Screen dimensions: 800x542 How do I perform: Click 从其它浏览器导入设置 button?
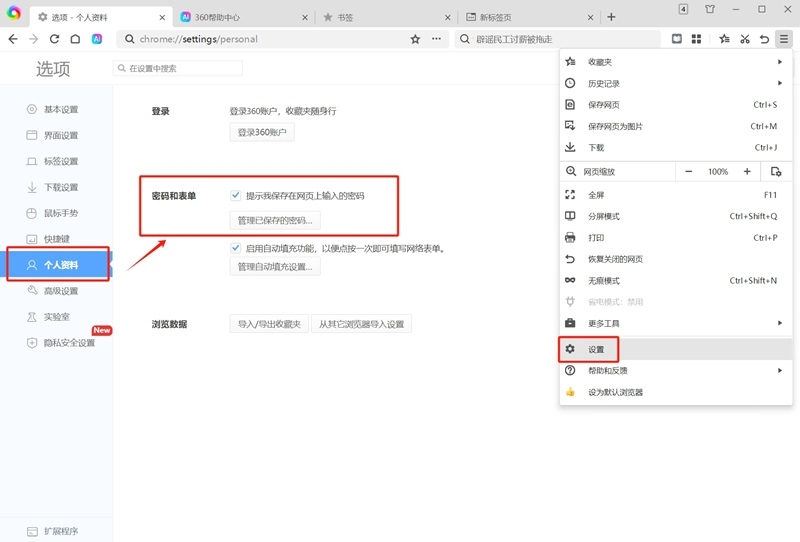coord(361,324)
